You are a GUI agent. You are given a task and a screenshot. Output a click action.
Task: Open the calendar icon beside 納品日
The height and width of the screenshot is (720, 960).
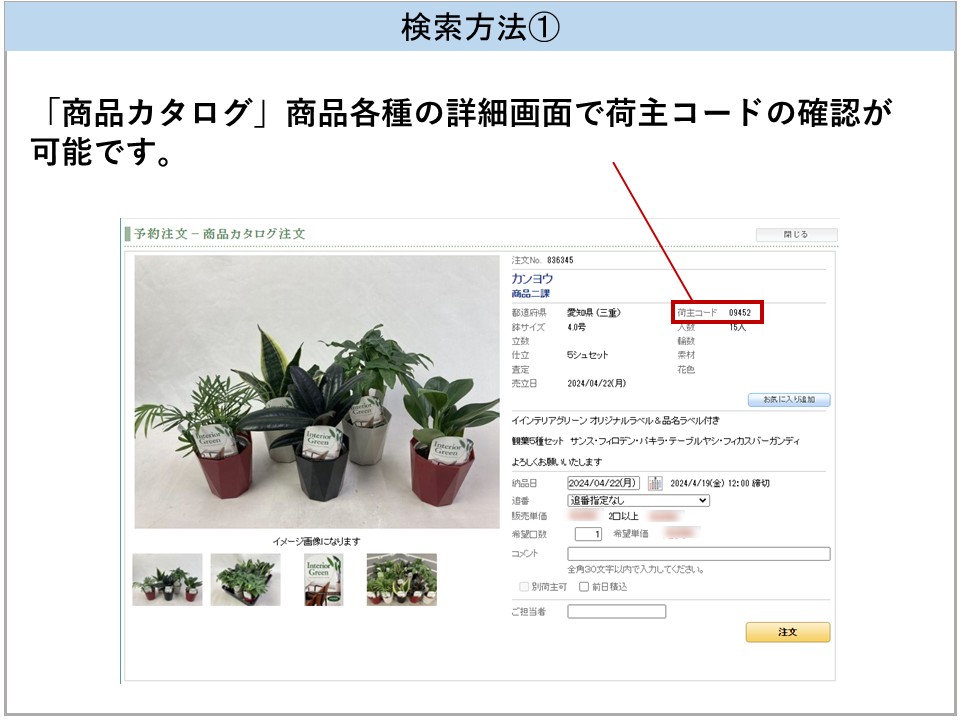[x=655, y=483]
